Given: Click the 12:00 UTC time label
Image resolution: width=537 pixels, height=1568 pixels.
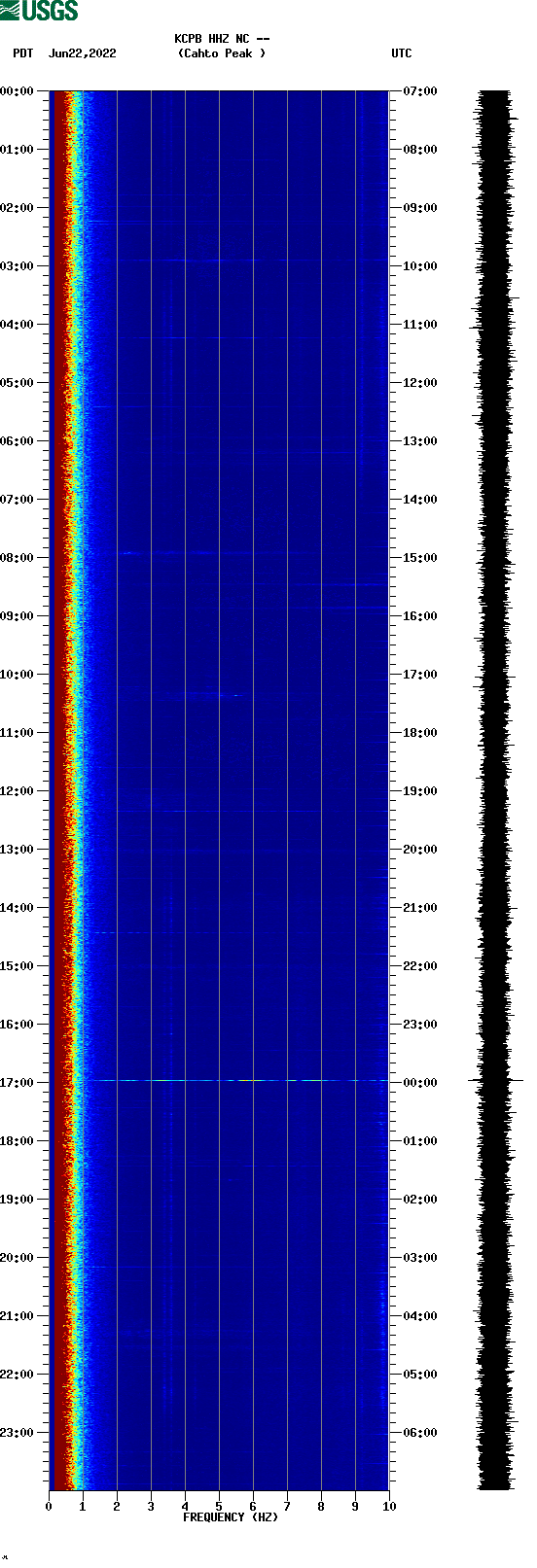Looking at the screenshot, I should click(x=420, y=383).
